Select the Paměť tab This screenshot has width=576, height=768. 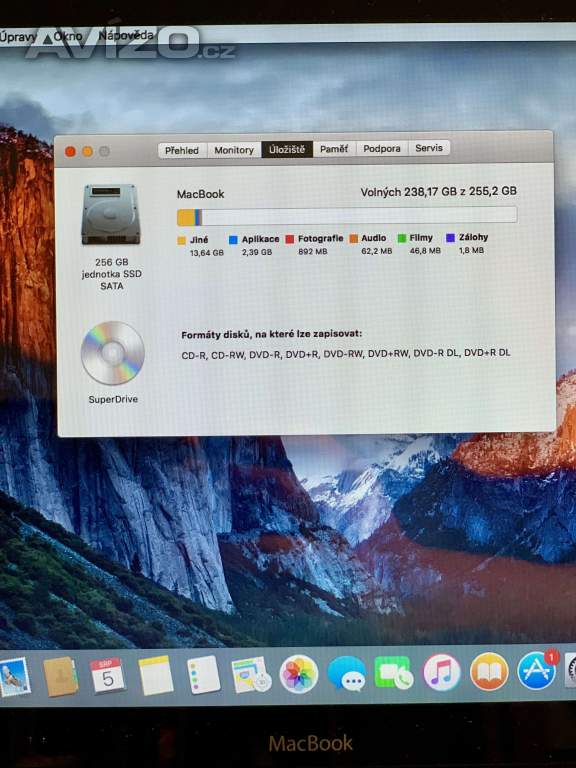click(x=334, y=149)
